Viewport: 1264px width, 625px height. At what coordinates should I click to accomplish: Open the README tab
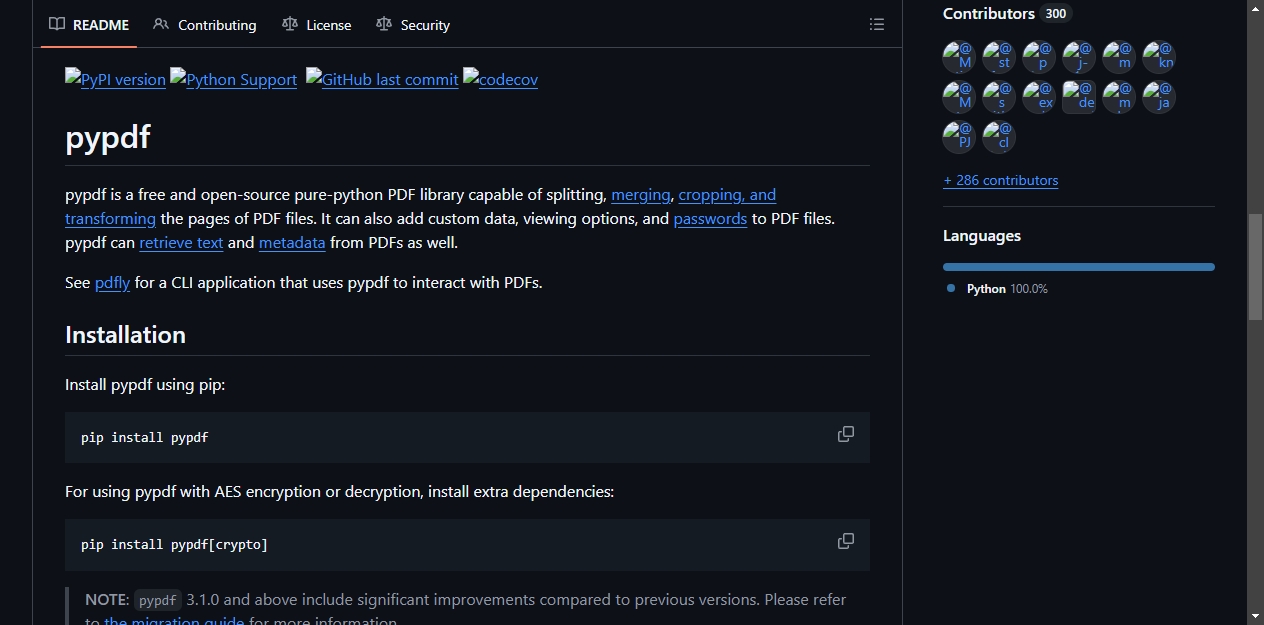pos(89,25)
